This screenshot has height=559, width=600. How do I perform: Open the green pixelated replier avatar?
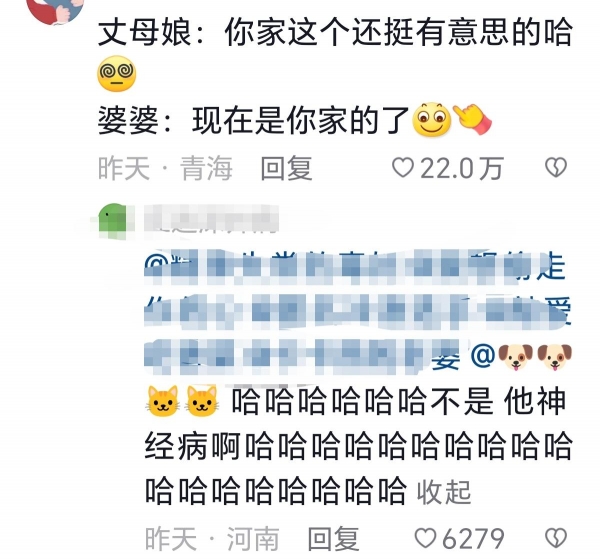(113, 221)
